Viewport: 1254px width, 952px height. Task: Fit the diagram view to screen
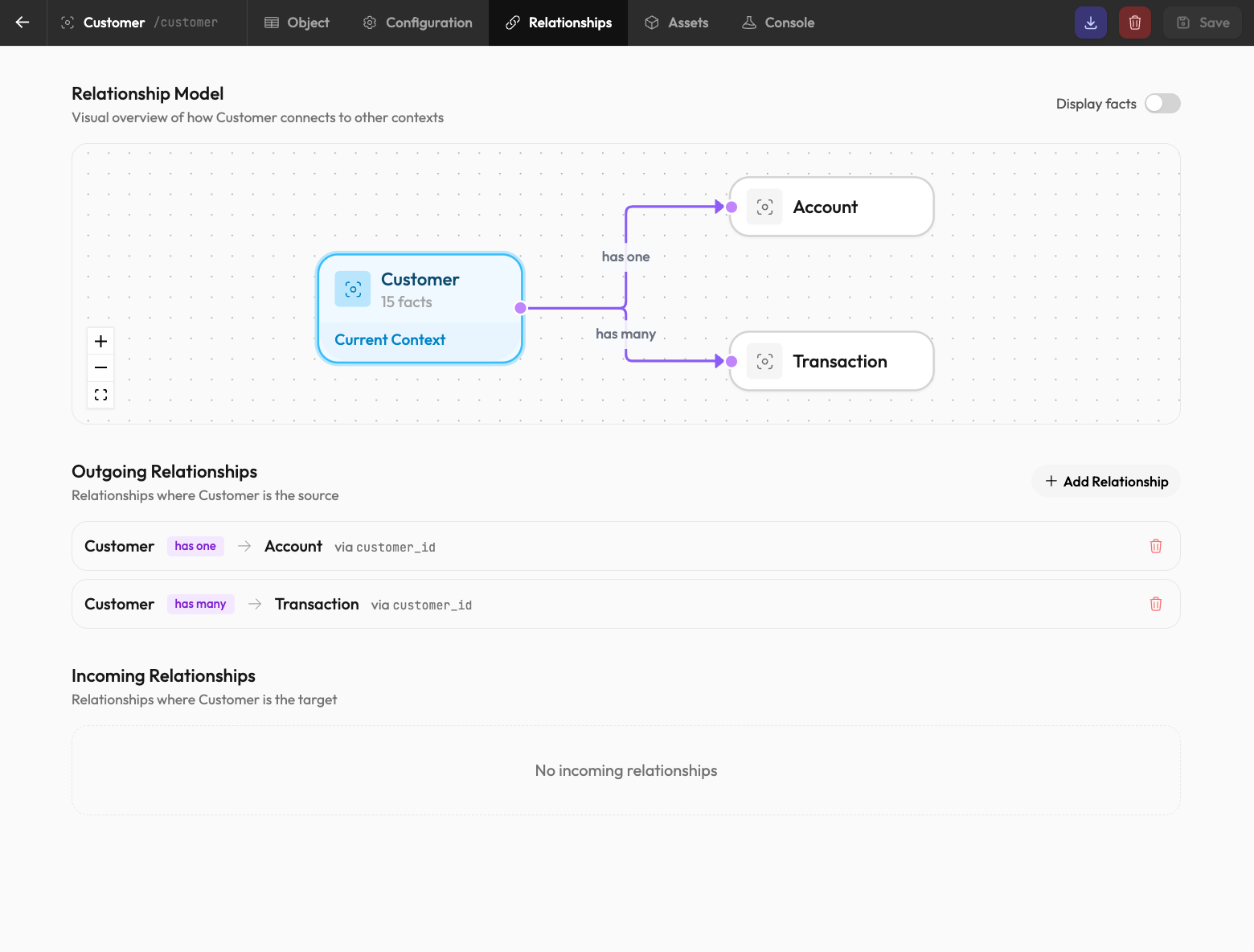click(x=100, y=395)
